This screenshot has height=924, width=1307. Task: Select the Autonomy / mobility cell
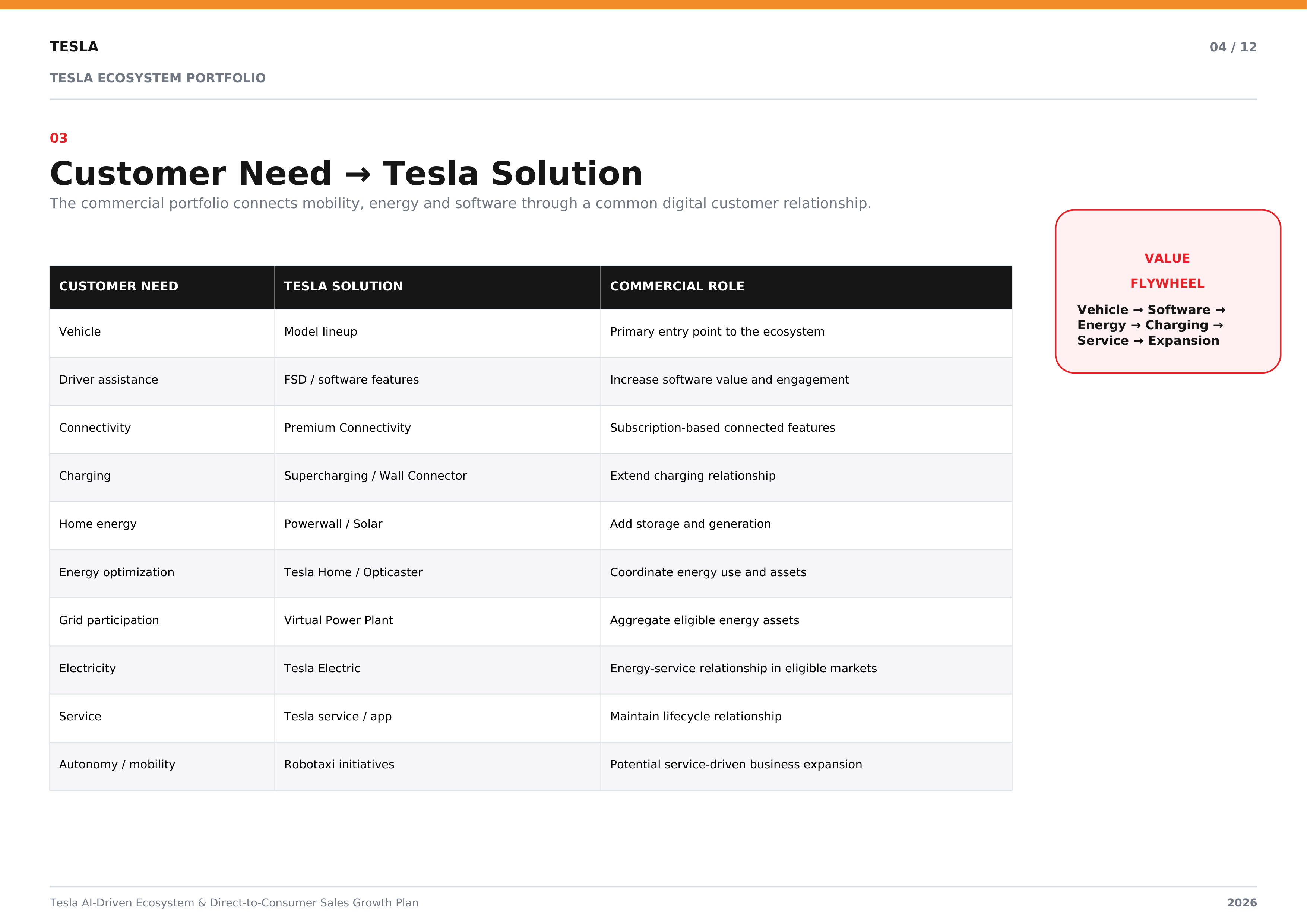click(162, 766)
